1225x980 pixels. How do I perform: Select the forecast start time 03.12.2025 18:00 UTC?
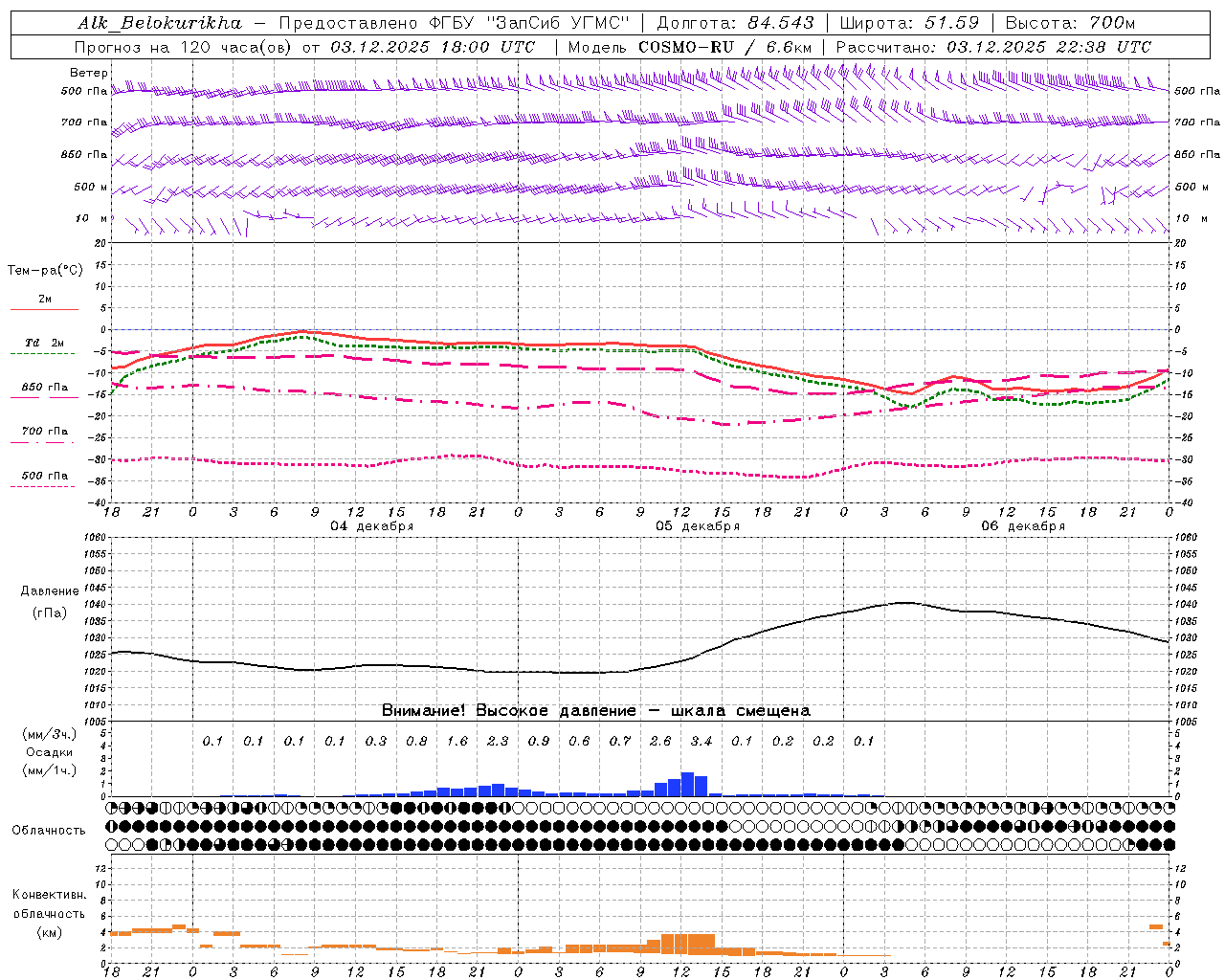(x=433, y=47)
